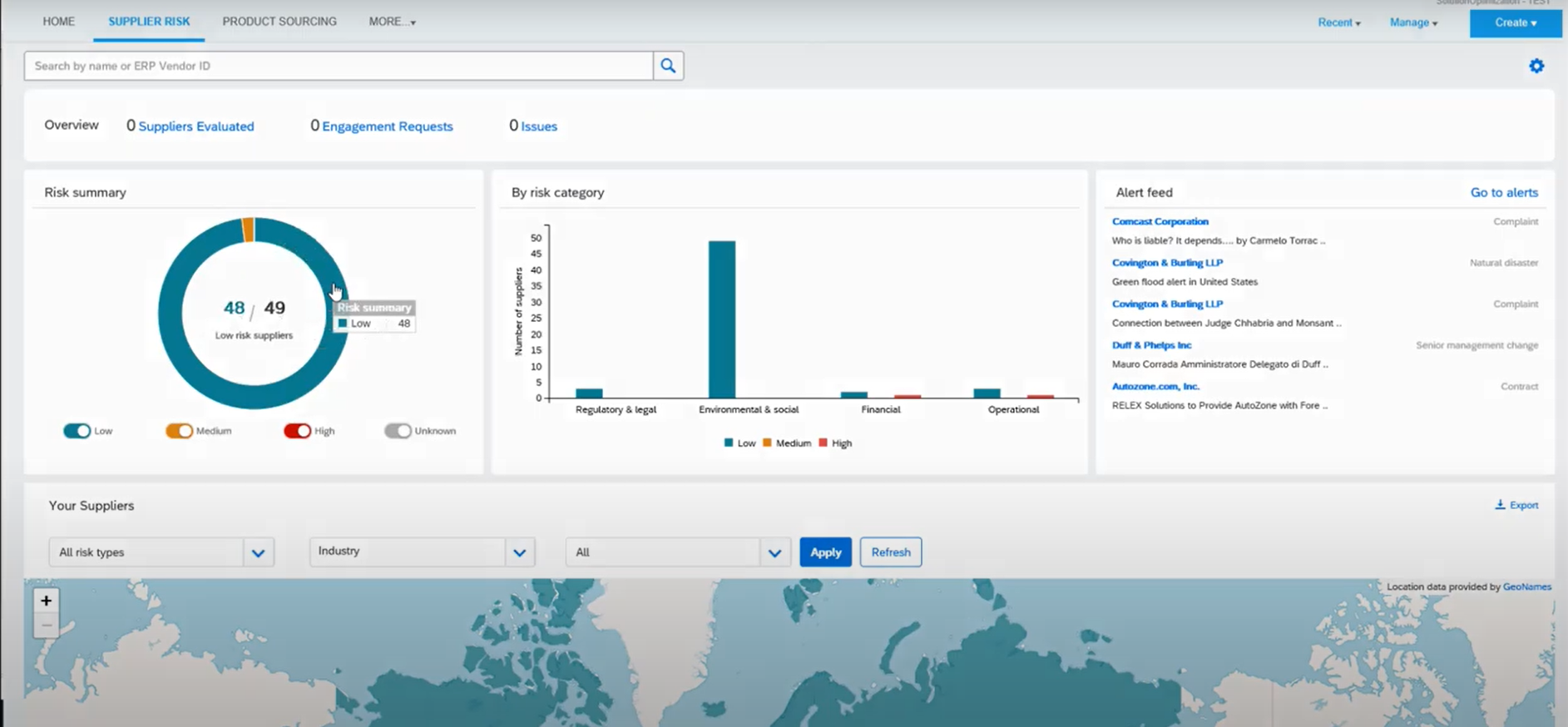Open Covington & Burling LLP Natural disaster alert
The width and height of the screenshot is (1568, 727).
(1167, 263)
